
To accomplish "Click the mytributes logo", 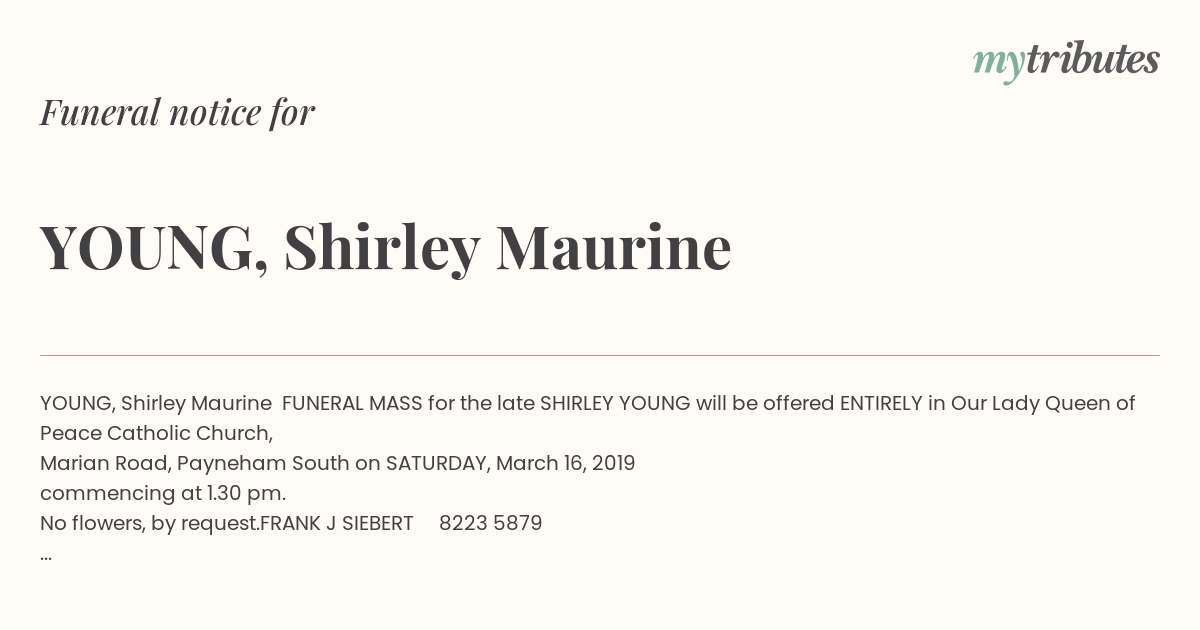I will tap(1066, 62).
